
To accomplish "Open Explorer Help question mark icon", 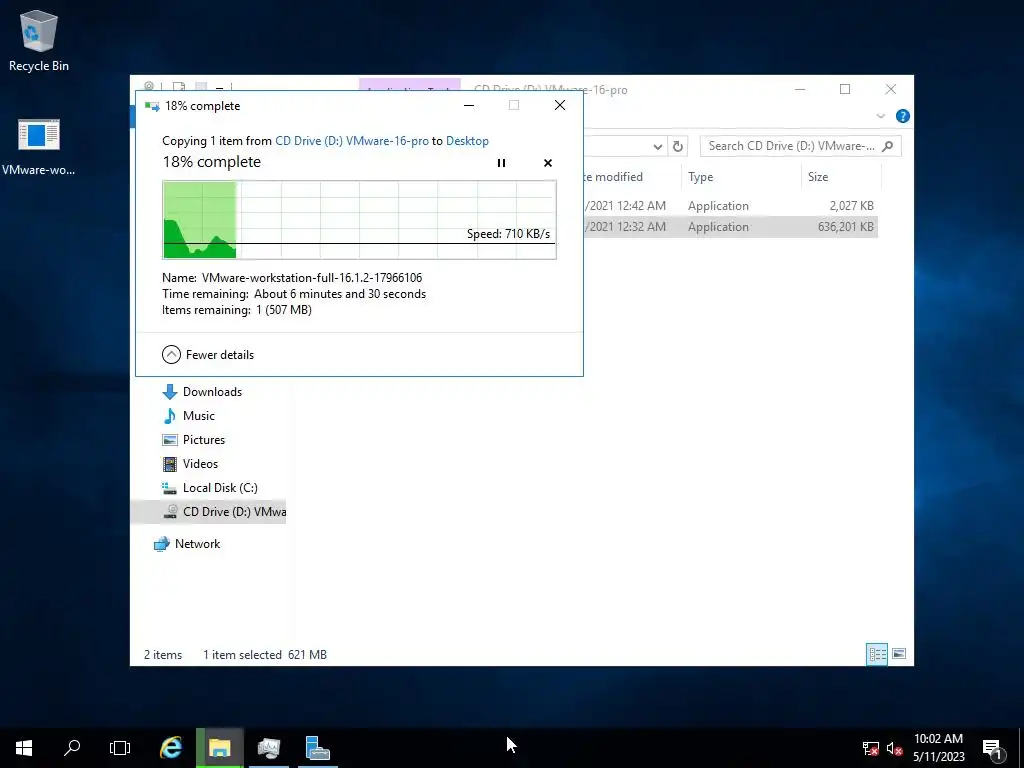I will coord(903,116).
